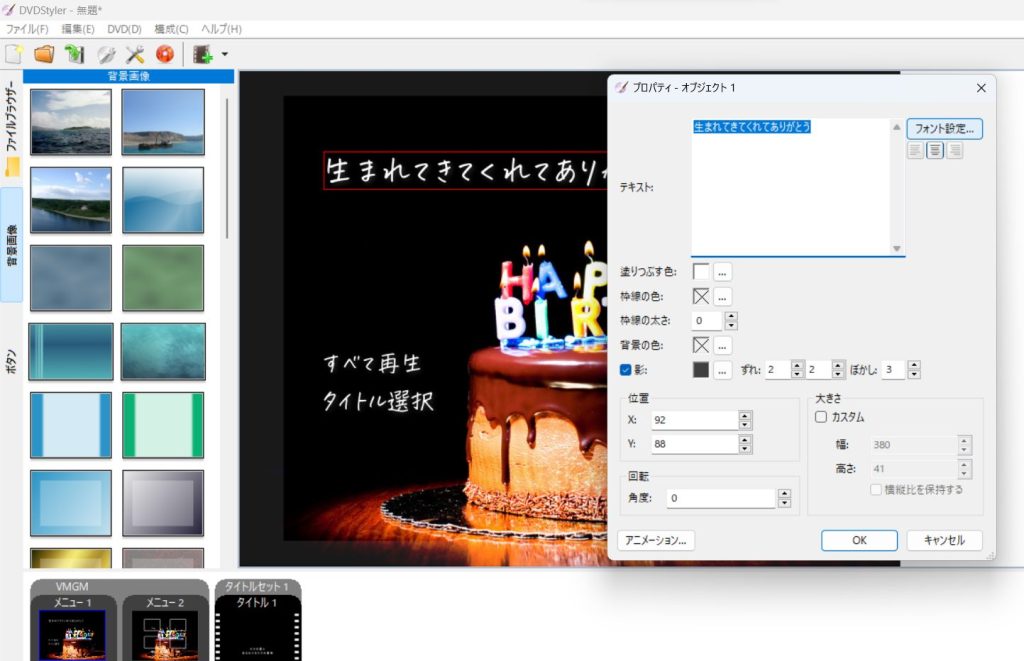Open a project with the folder icon
The height and width of the screenshot is (661, 1024).
pyautogui.click(x=44, y=54)
